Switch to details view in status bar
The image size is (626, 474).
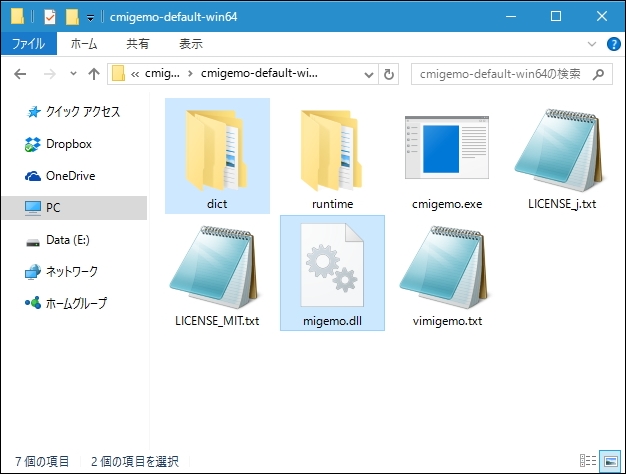pos(588,460)
